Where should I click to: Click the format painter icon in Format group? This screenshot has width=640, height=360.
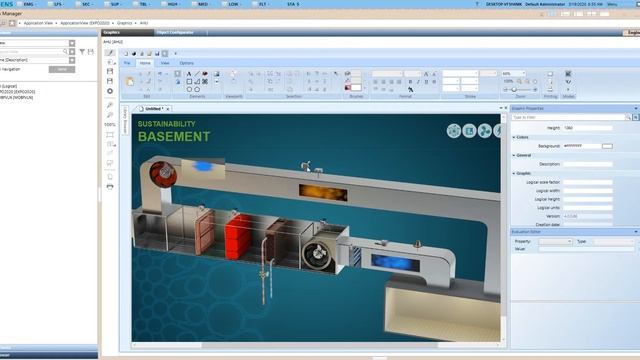[x=410, y=89]
